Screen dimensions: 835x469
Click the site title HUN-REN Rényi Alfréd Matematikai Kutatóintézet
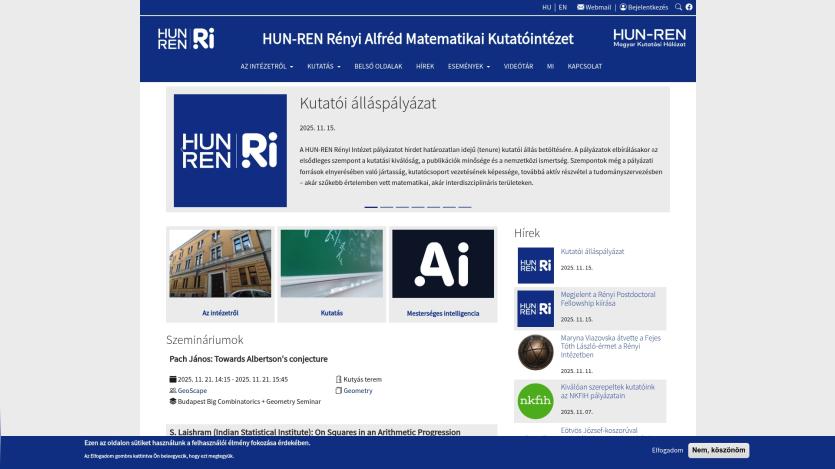[418, 39]
